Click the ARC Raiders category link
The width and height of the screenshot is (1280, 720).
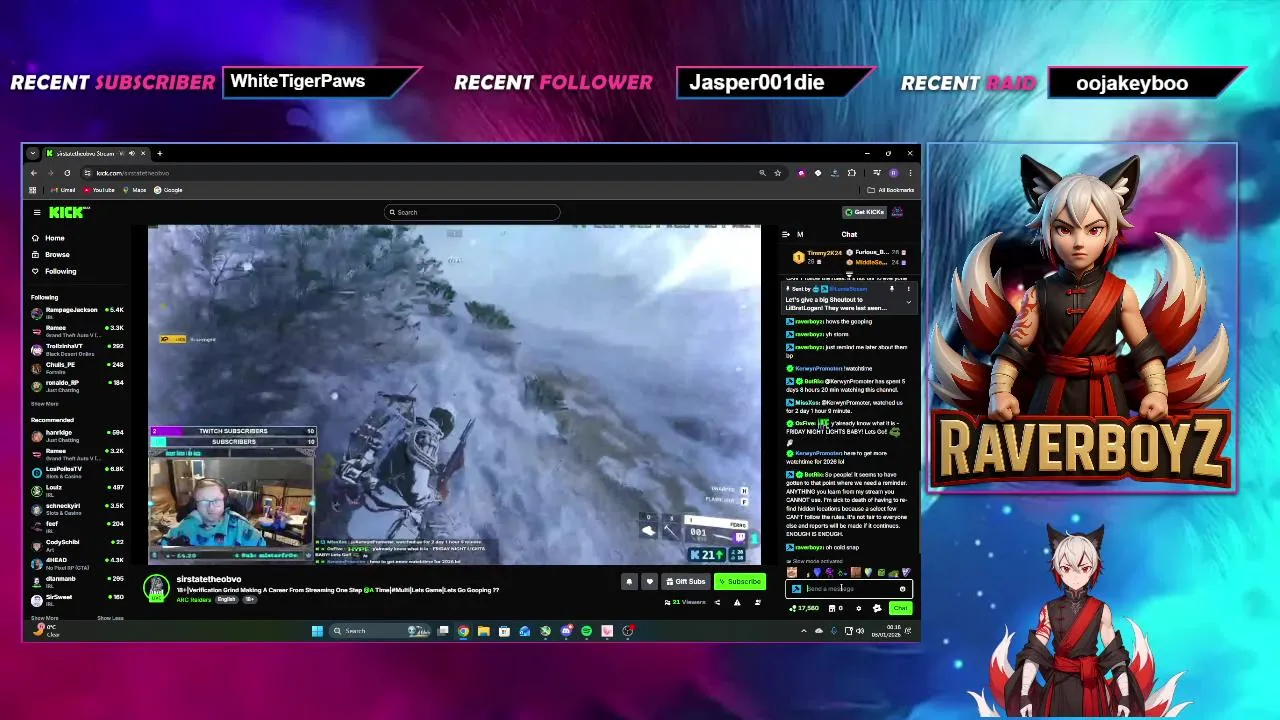pos(194,600)
